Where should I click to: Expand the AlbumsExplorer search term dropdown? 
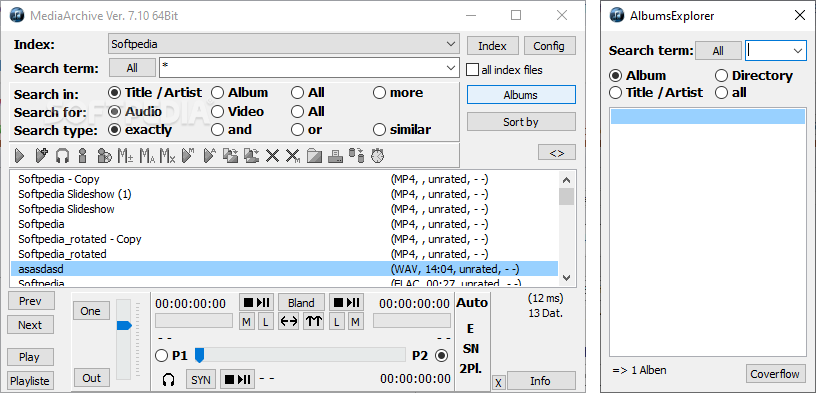pyautogui.click(x=797, y=50)
